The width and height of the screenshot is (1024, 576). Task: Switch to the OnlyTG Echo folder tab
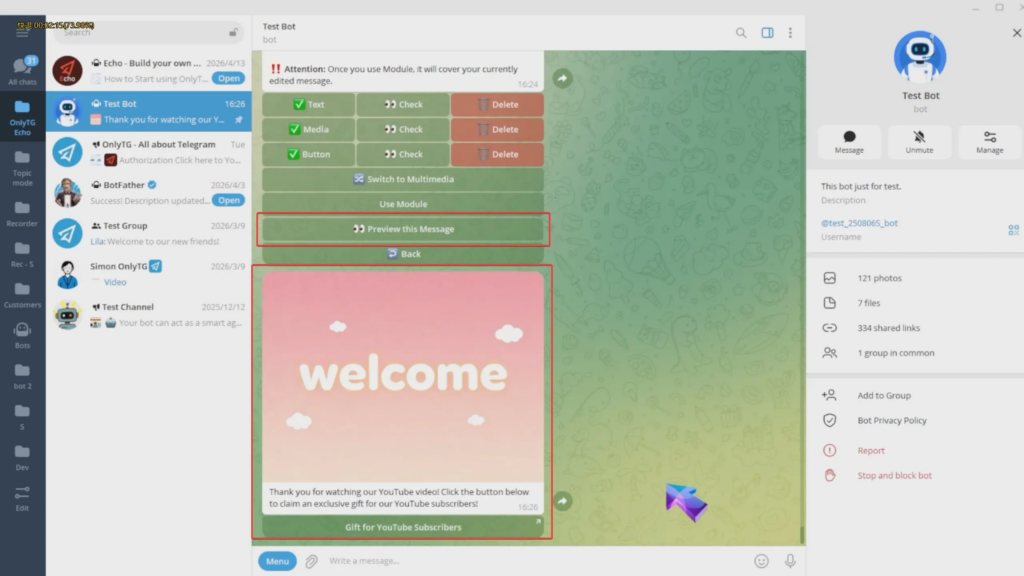point(22,115)
